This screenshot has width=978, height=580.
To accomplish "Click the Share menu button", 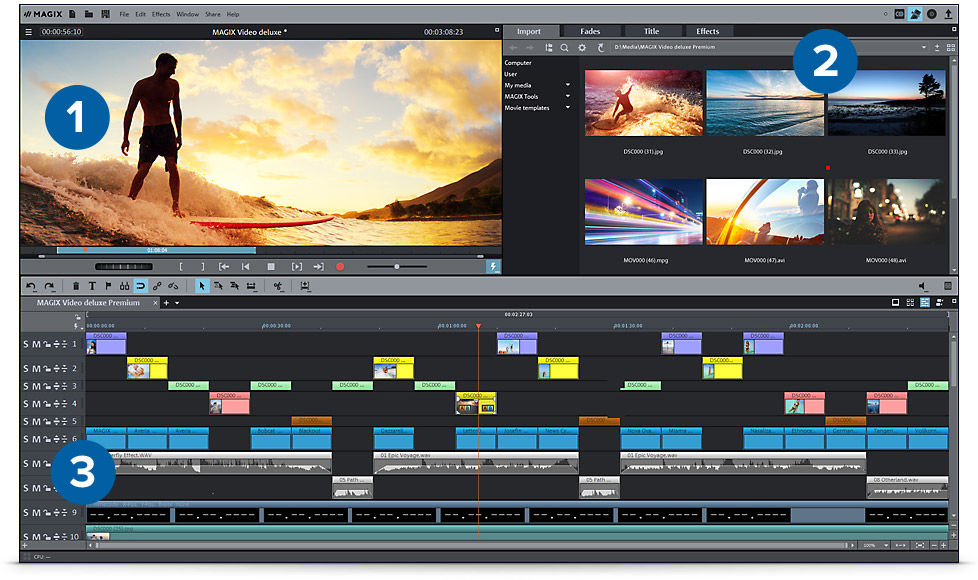I will [213, 14].
